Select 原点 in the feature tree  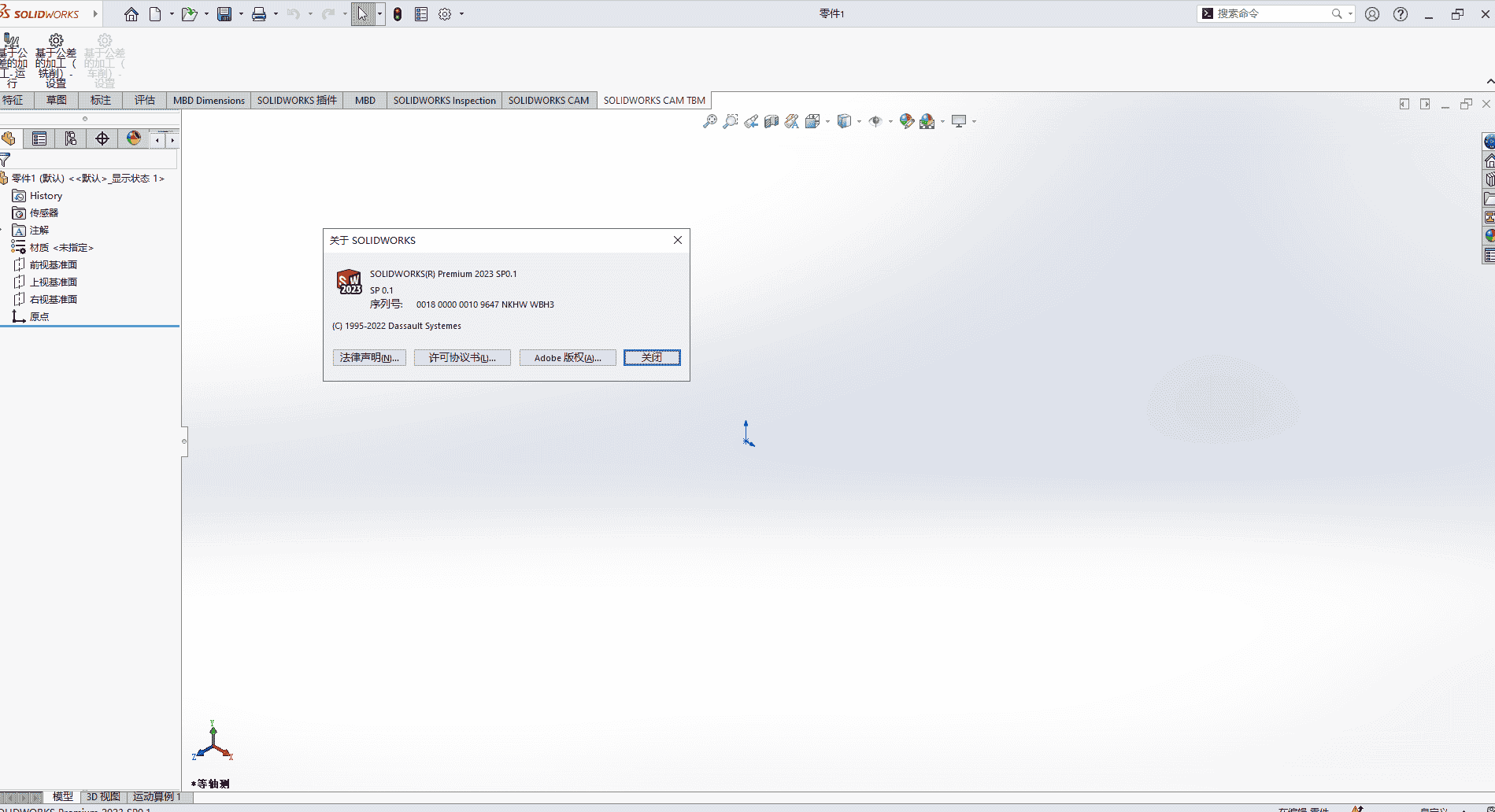39,316
